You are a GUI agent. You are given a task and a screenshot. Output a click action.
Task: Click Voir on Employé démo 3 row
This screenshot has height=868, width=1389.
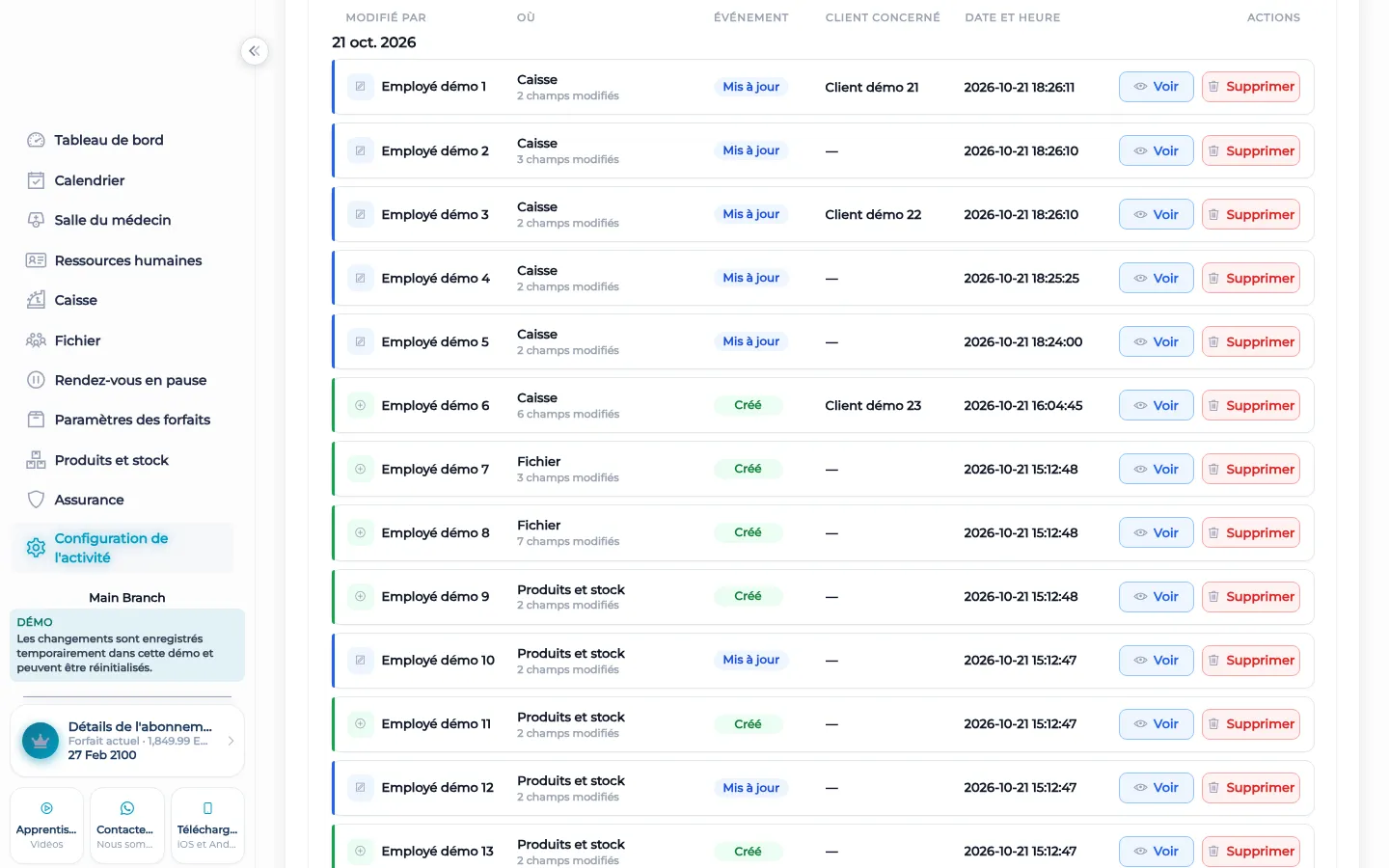(1156, 214)
